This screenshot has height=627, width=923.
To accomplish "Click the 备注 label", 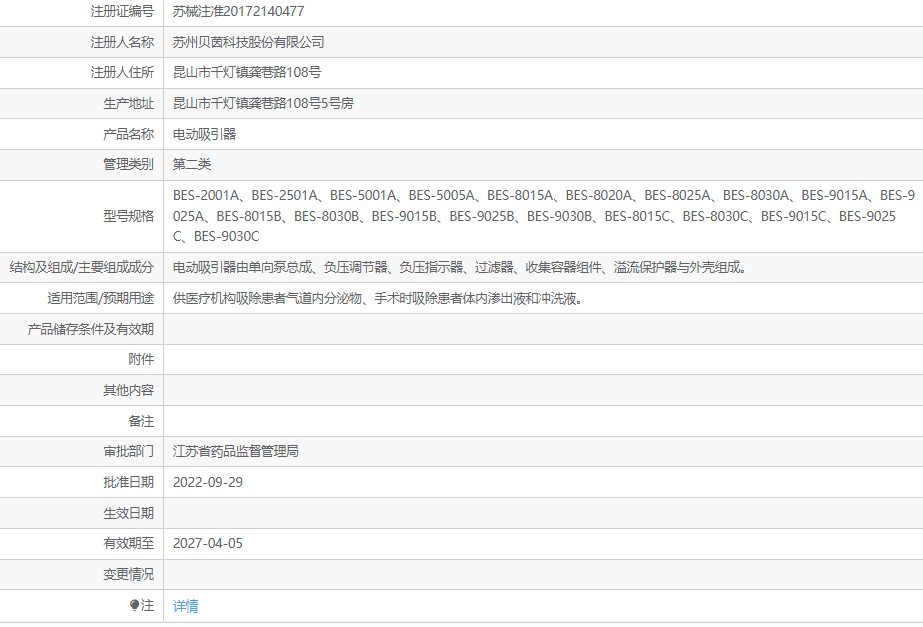I will [141, 421].
